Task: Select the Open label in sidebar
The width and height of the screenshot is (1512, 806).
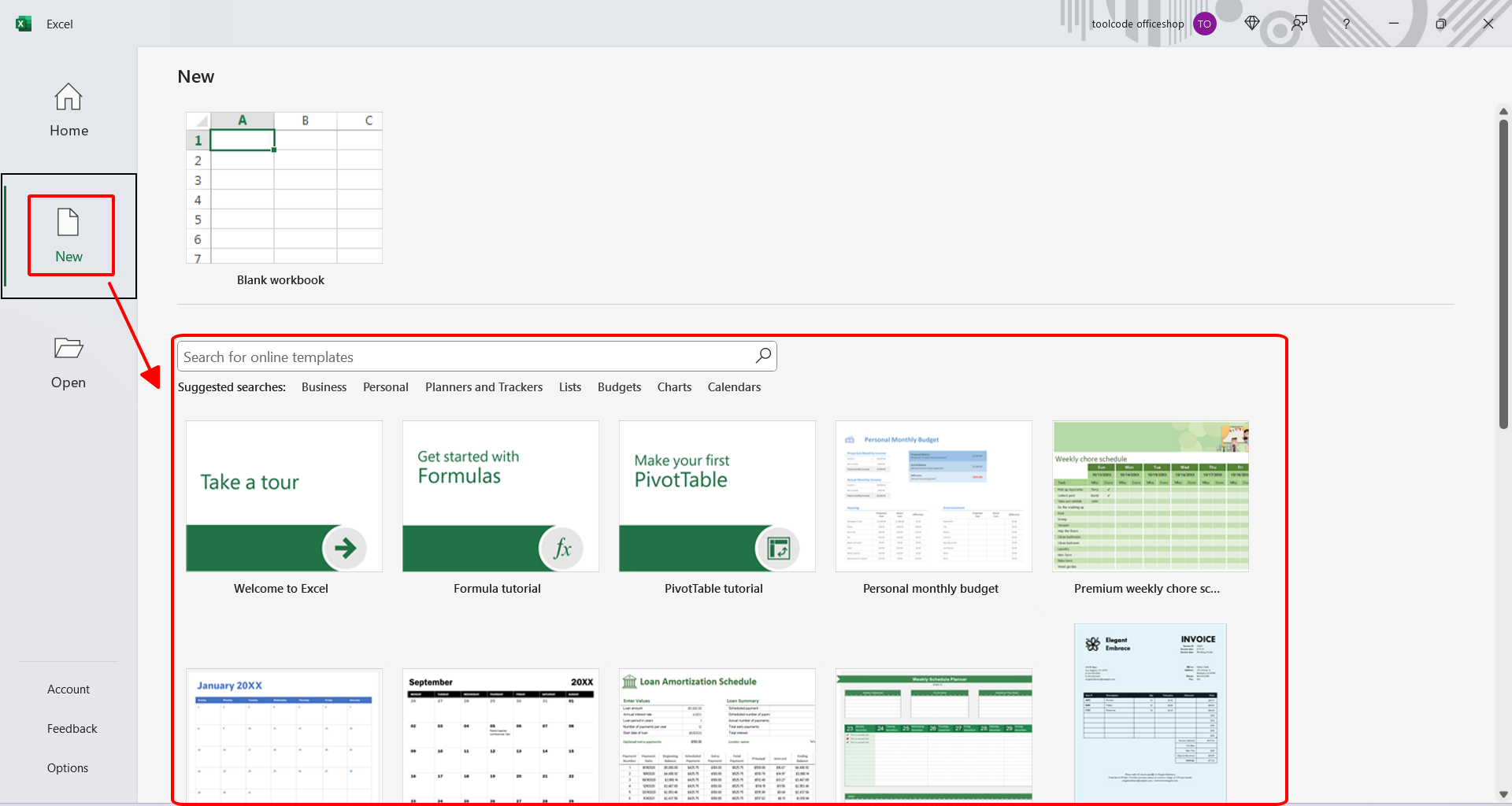Action: pyautogui.click(x=69, y=383)
